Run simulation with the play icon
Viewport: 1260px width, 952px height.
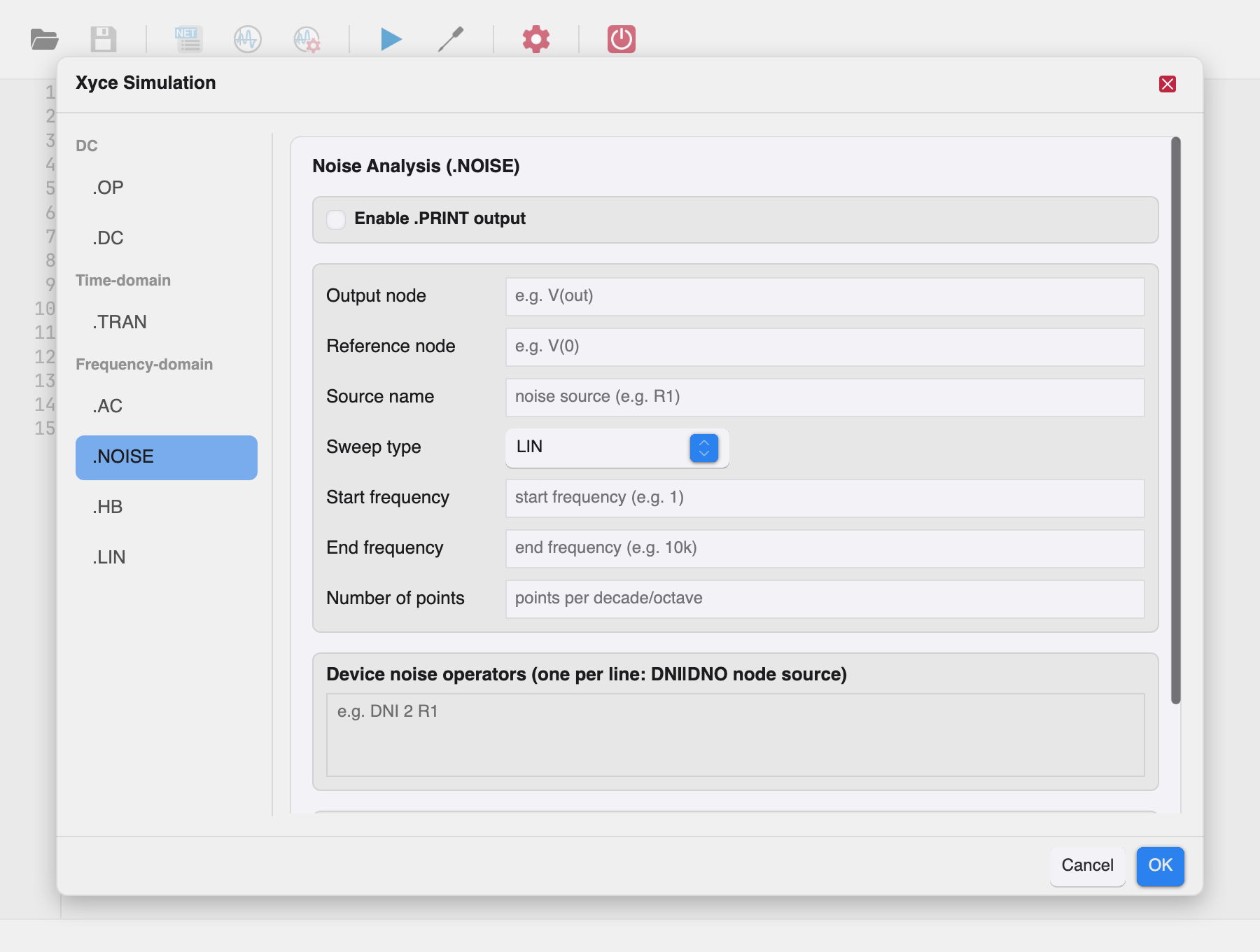coord(391,39)
